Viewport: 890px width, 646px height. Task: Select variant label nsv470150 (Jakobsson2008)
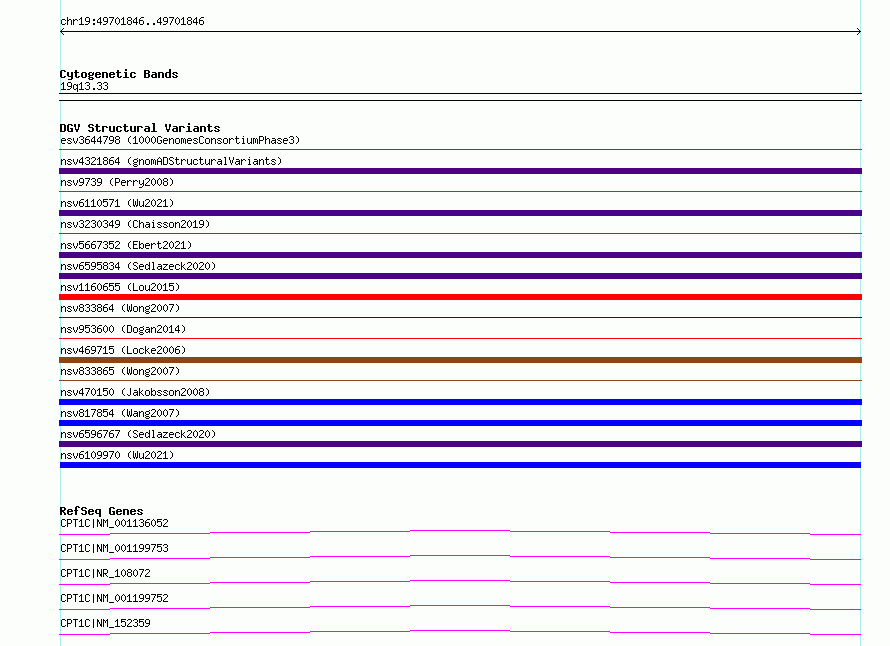coord(135,392)
